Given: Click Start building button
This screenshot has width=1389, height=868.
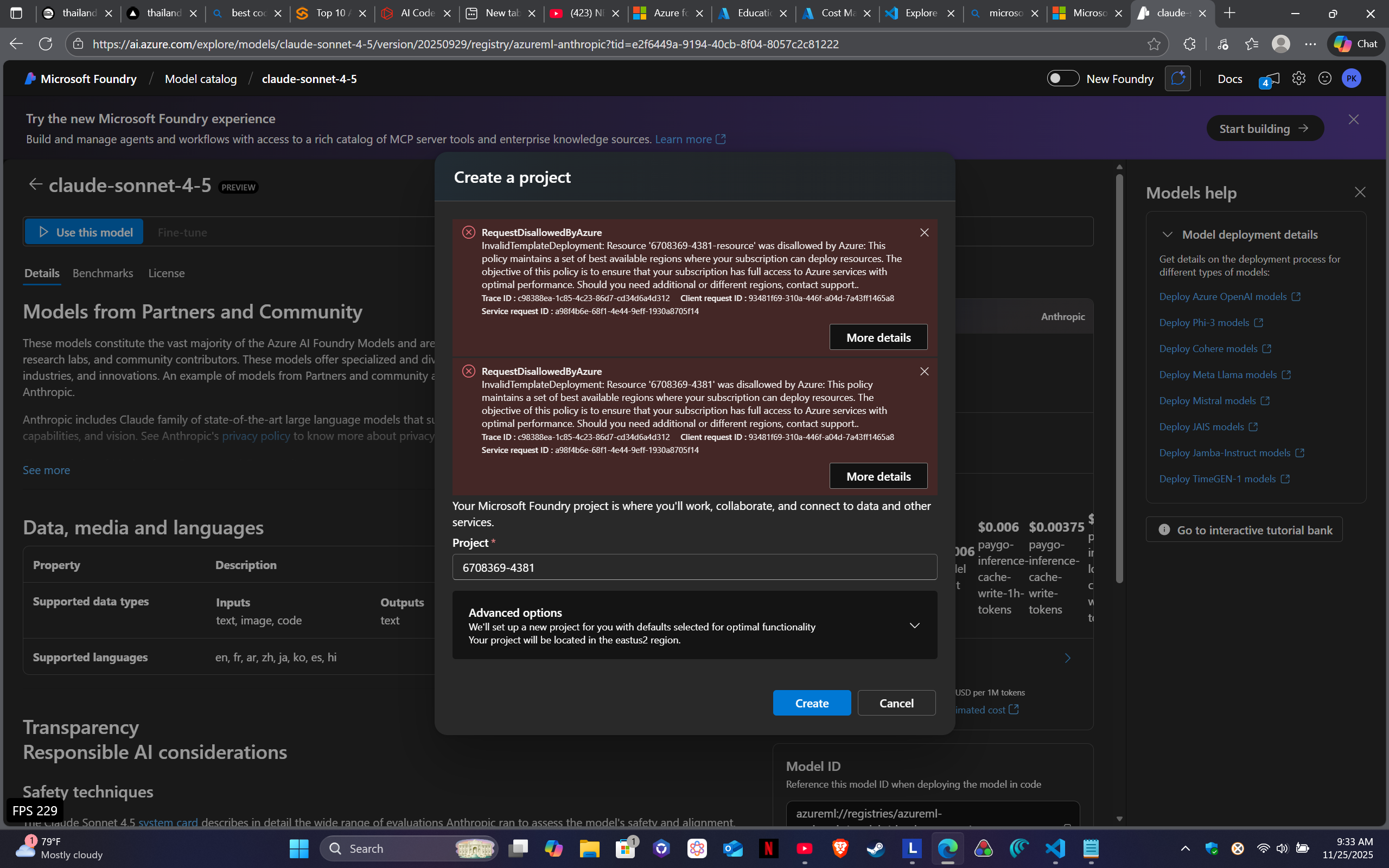Looking at the screenshot, I should 1265,128.
